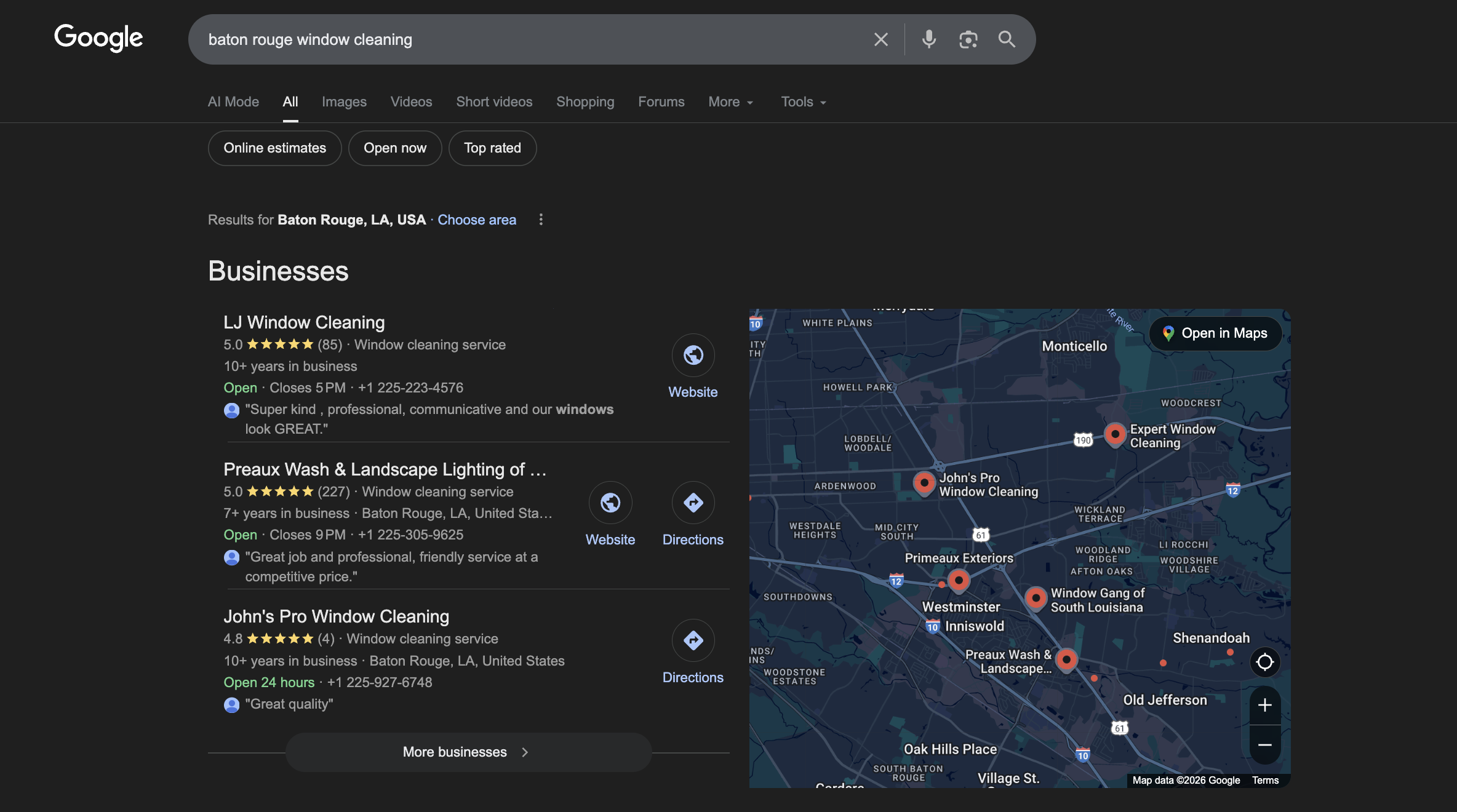Open search by image camera icon
Image resolution: width=1457 pixels, height=812 pixels.
coord(968,39)
